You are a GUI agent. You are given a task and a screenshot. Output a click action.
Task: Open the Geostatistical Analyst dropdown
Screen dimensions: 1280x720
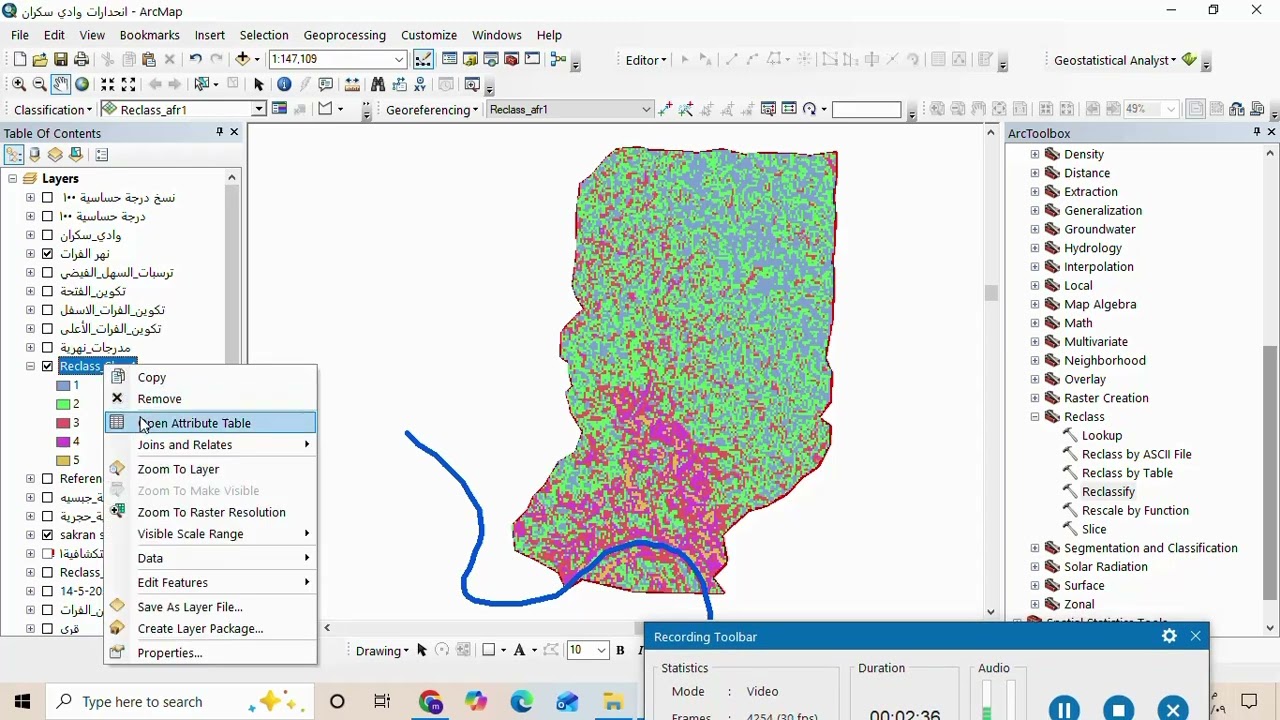(1115, 60)
